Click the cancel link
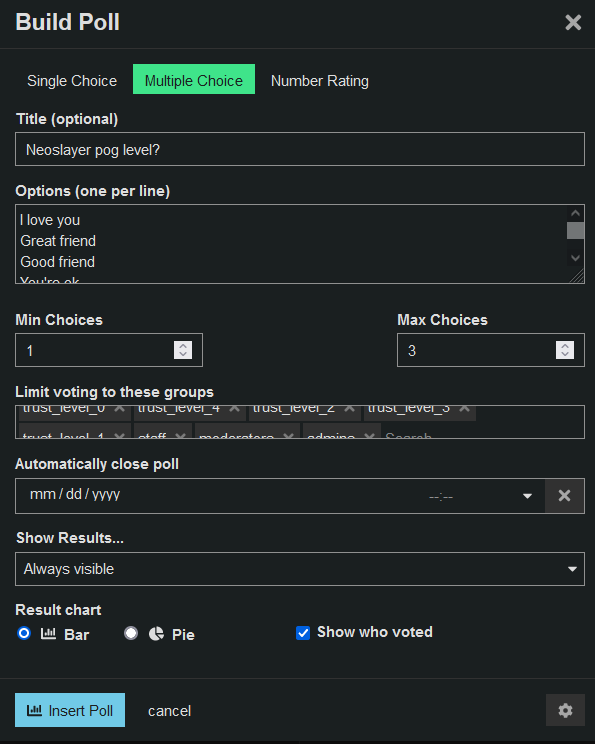 pyautogui.click(x=169, y=711)
